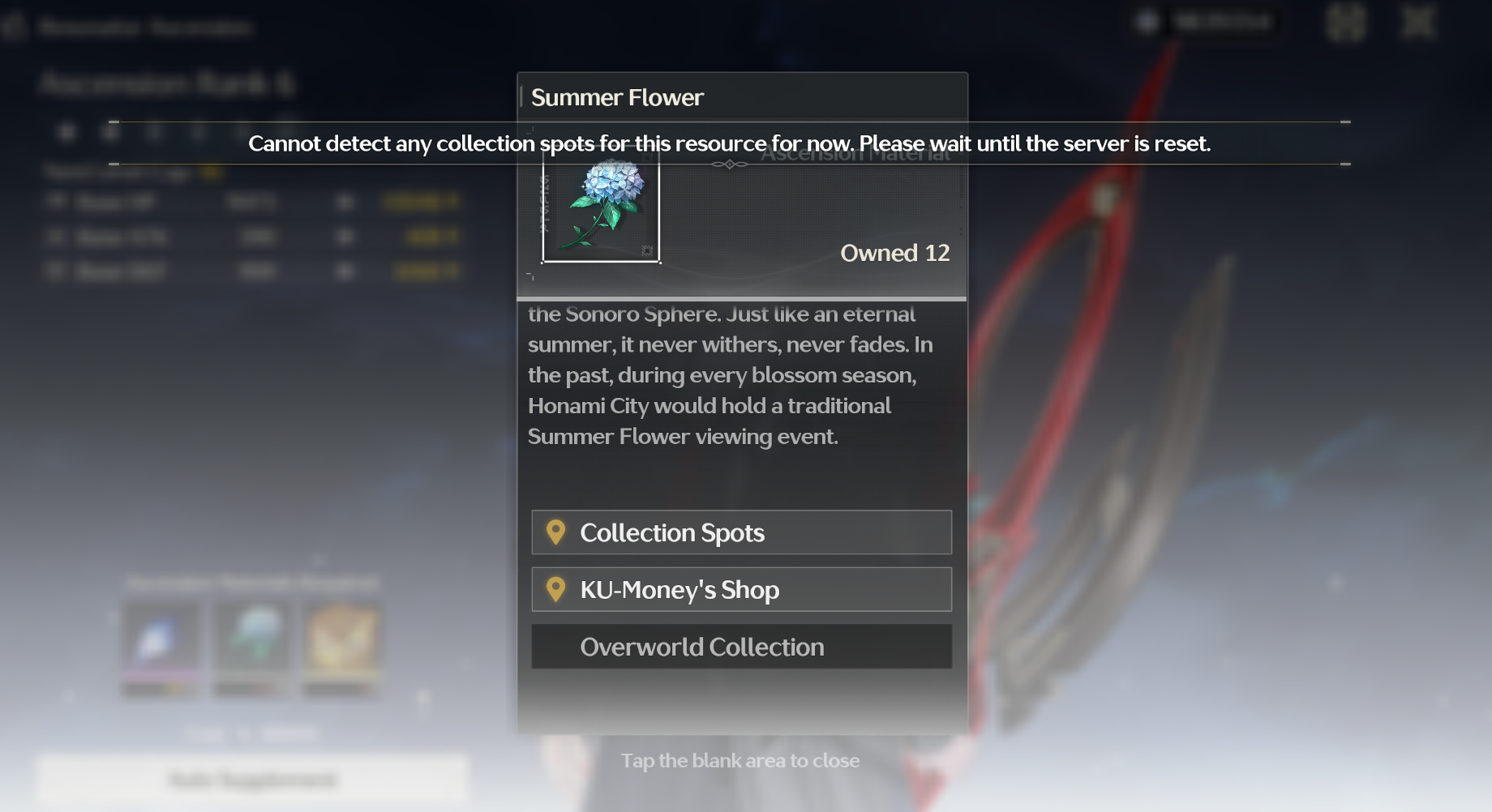The width and height of the screenshot is (1492, 812).
Task: Click the Summer Flower title header
Action: (x=617, y=97)
